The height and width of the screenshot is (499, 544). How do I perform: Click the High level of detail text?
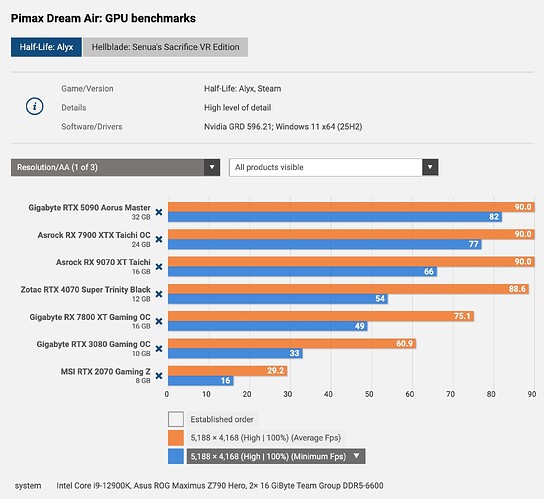237,108
